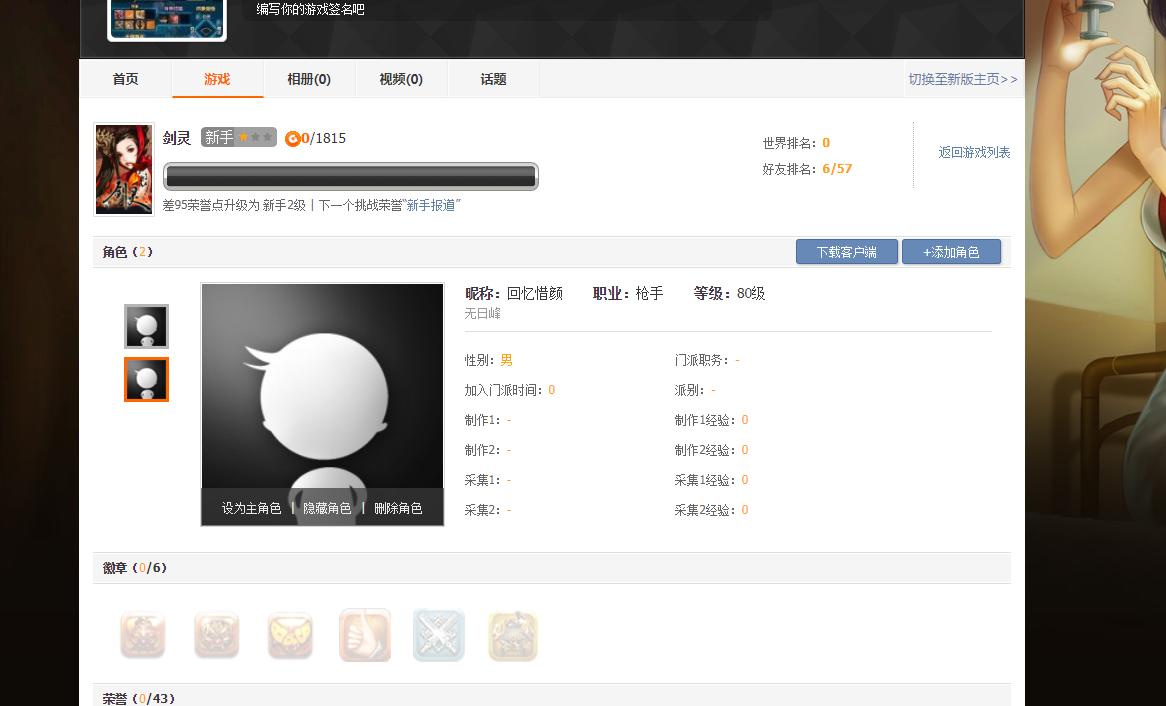The width and height of the screenshot is (1166, 706).
Task: Click the 剑灵 game avatar icon
Action: pos(124,168)
